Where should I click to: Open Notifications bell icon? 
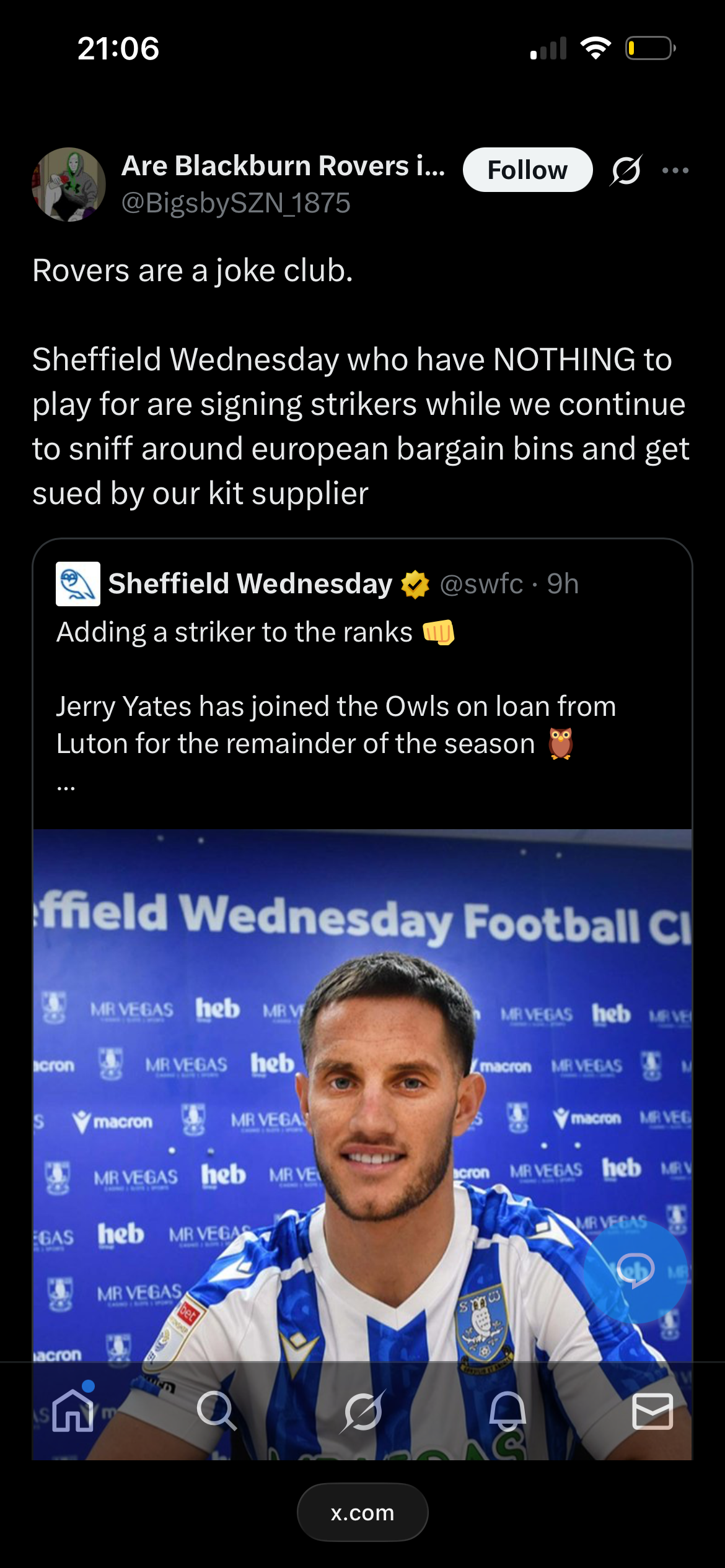tap(507, 1411)
